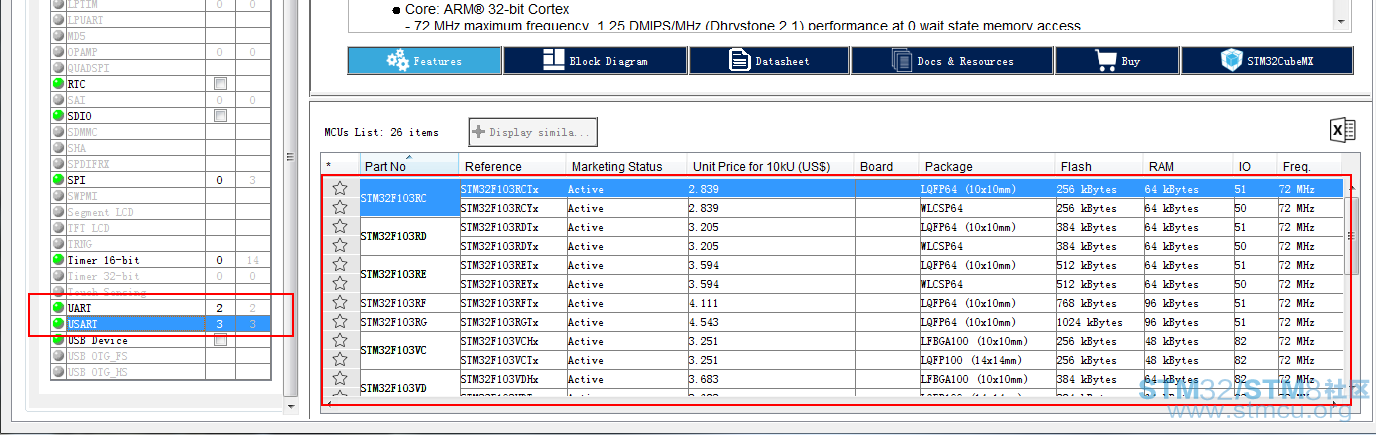Click green indicator next to SDIO

(59, 116)
